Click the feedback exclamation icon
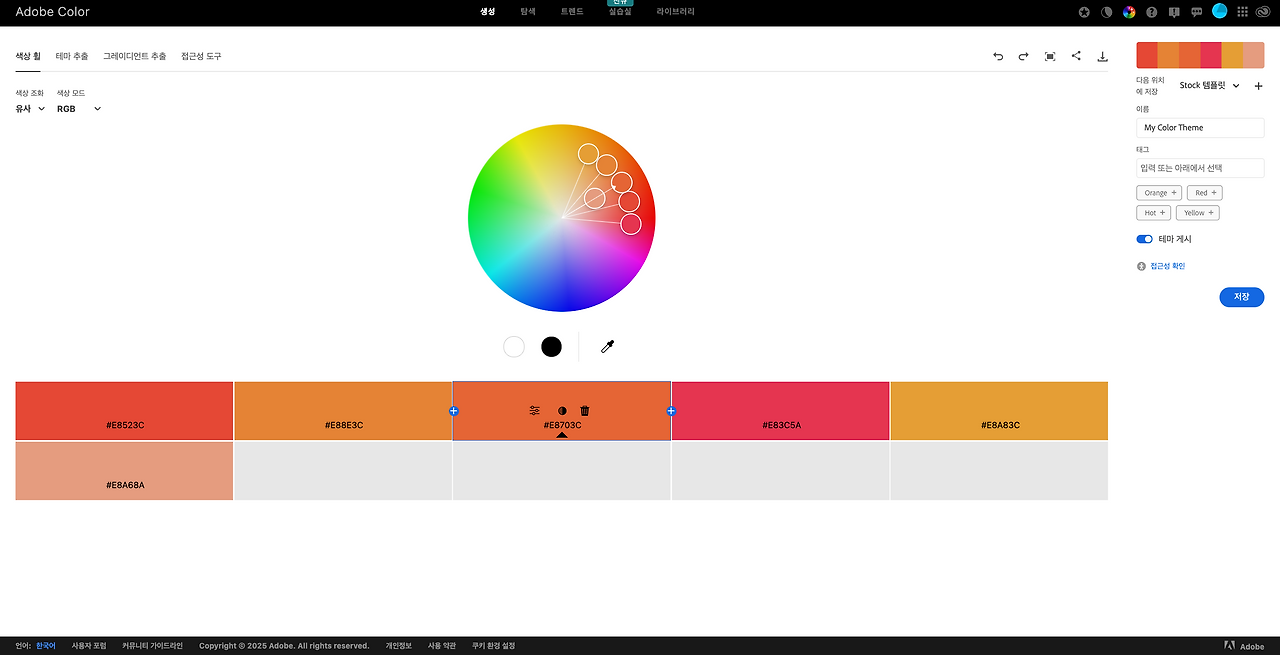This screenshot has height=655, width=1280. 1174,12
